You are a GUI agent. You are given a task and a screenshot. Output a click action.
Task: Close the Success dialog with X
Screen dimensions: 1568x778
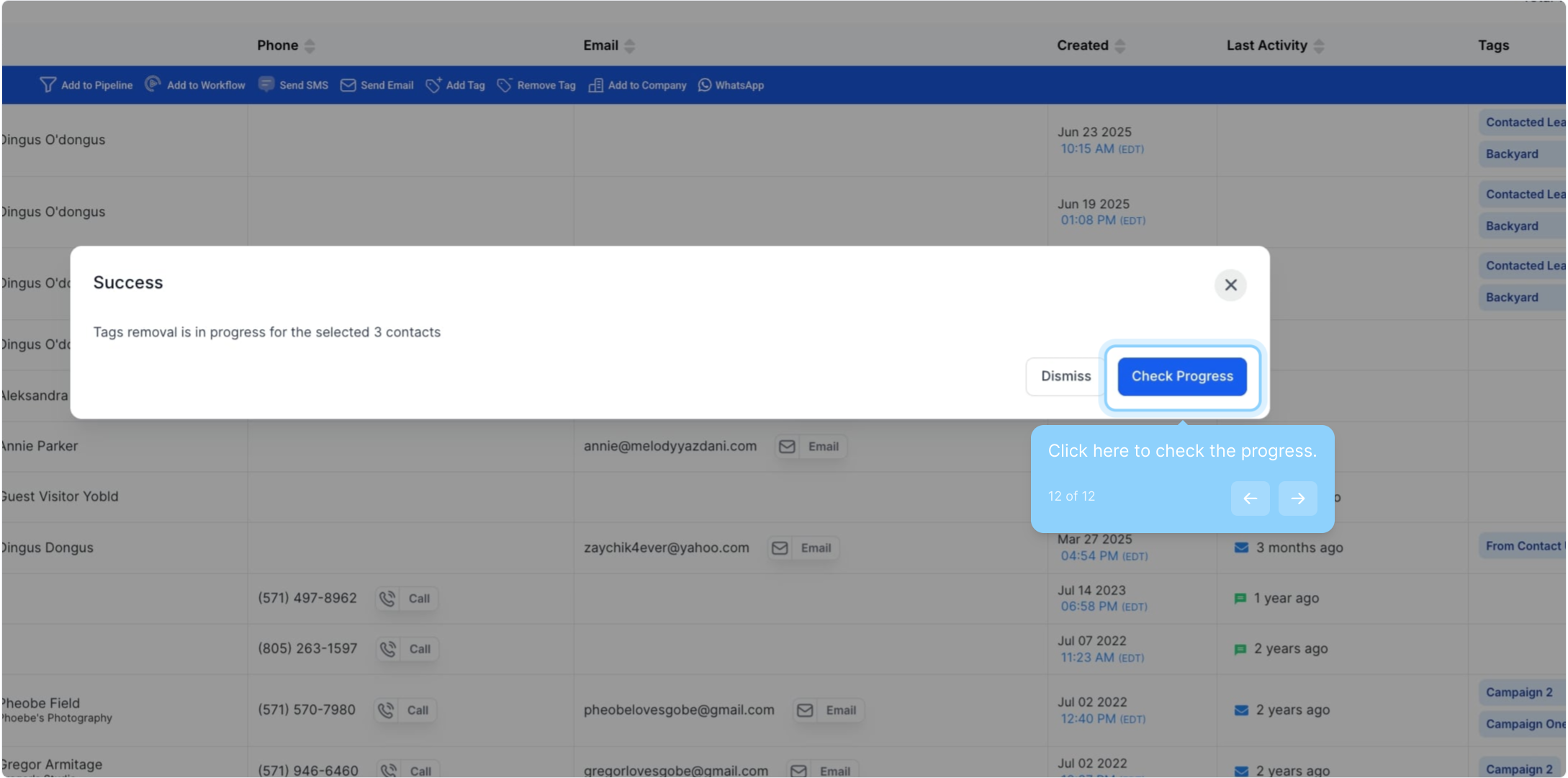1230,285
